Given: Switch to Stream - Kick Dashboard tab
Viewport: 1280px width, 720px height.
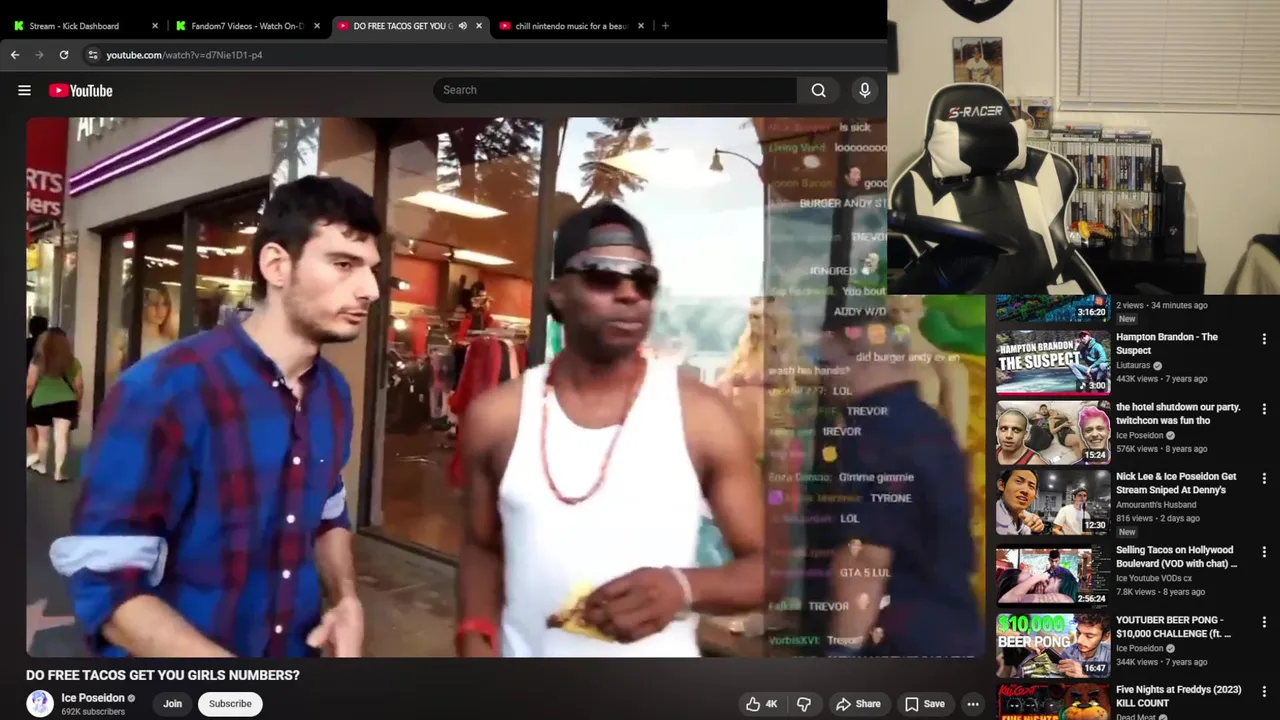Looking at the screenshot, I should coord(84,26).
